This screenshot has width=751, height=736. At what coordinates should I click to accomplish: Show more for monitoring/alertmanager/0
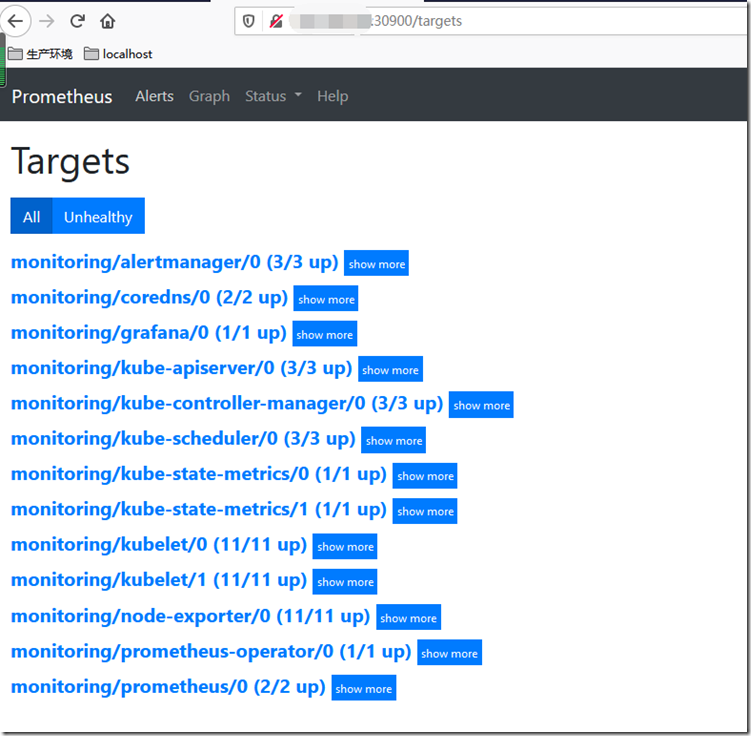pyautogui.click(x=376, y=263)
